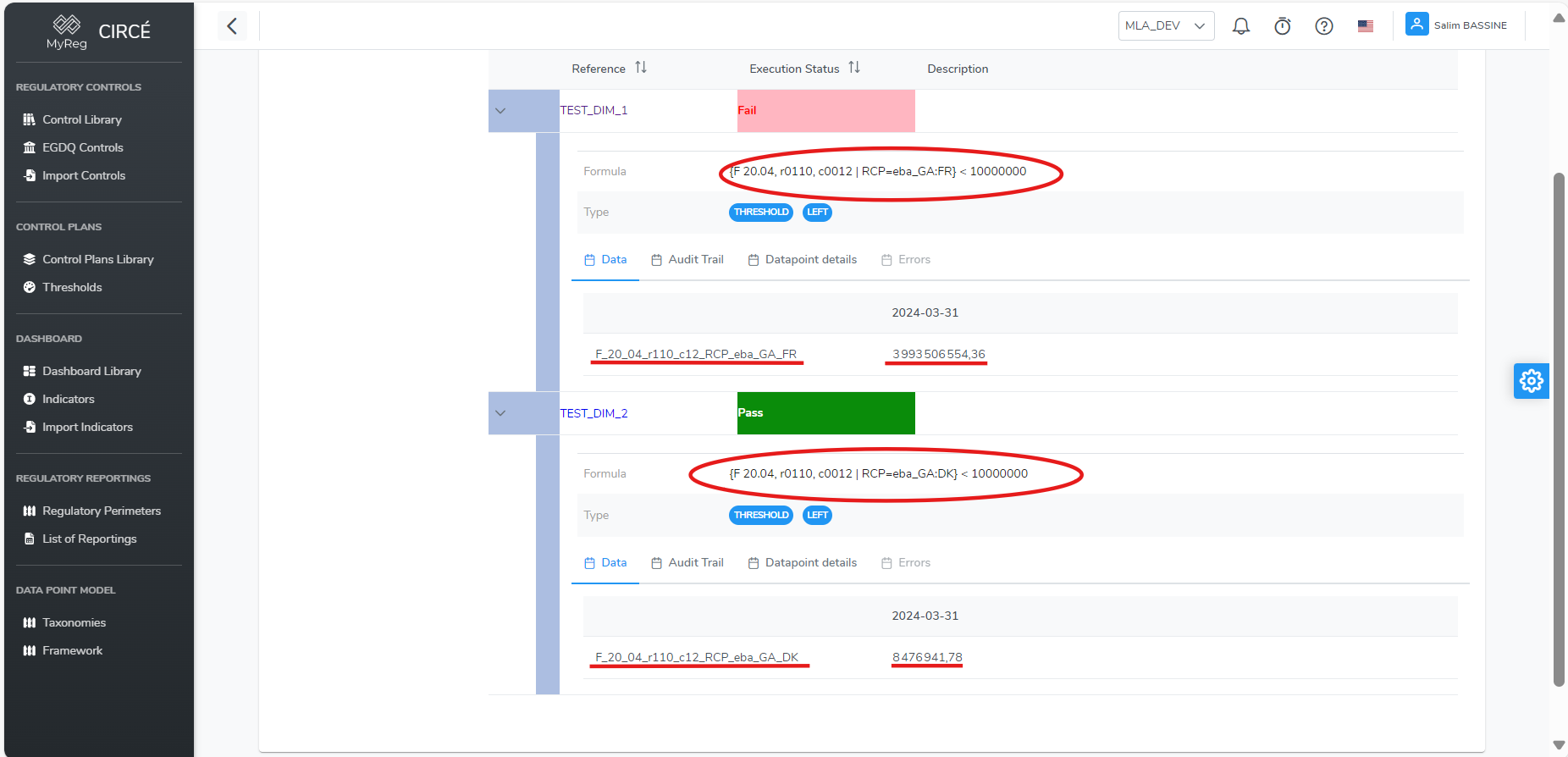Click the Salim BASSINE user avatar
The image size is (1568, 757).
pyautogui.click(x=1416, y=25)
